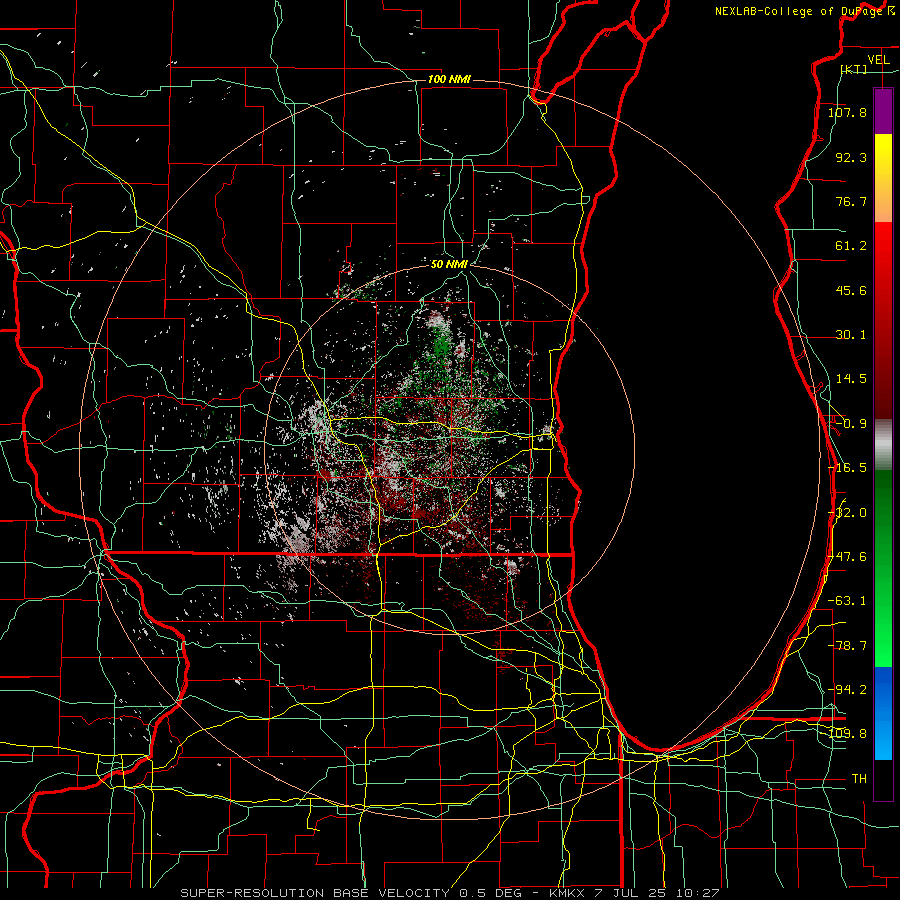900x900 pixels.
Task: Select the -16.5 legend value
Action: 848,468
